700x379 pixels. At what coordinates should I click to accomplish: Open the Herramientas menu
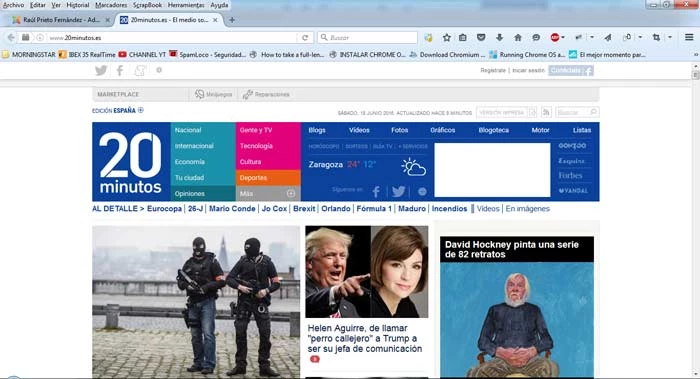coord(186,5)
